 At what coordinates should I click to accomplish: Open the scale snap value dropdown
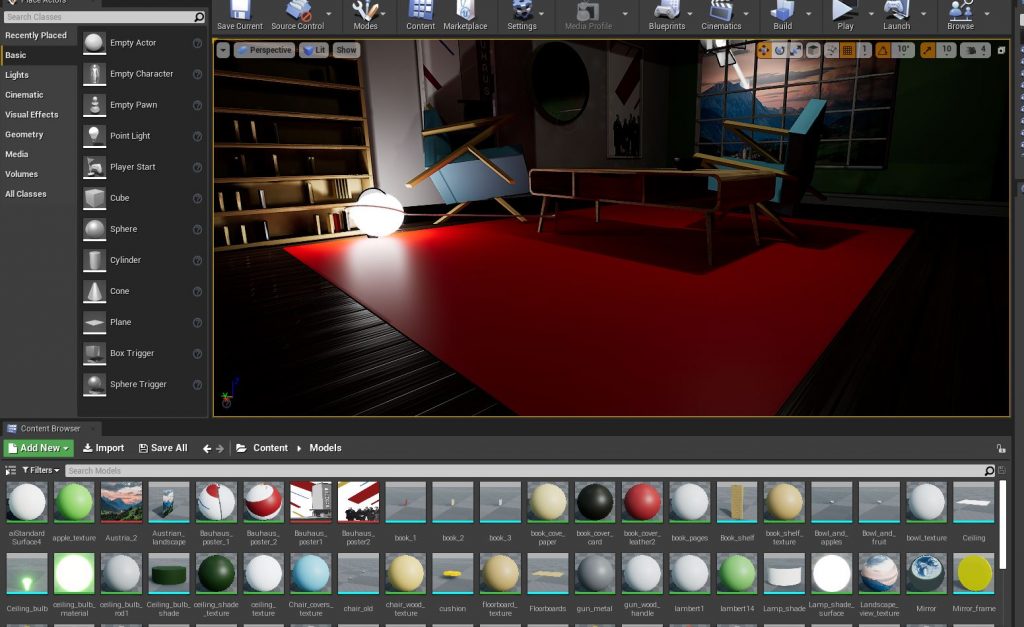[x=946, y=50]
